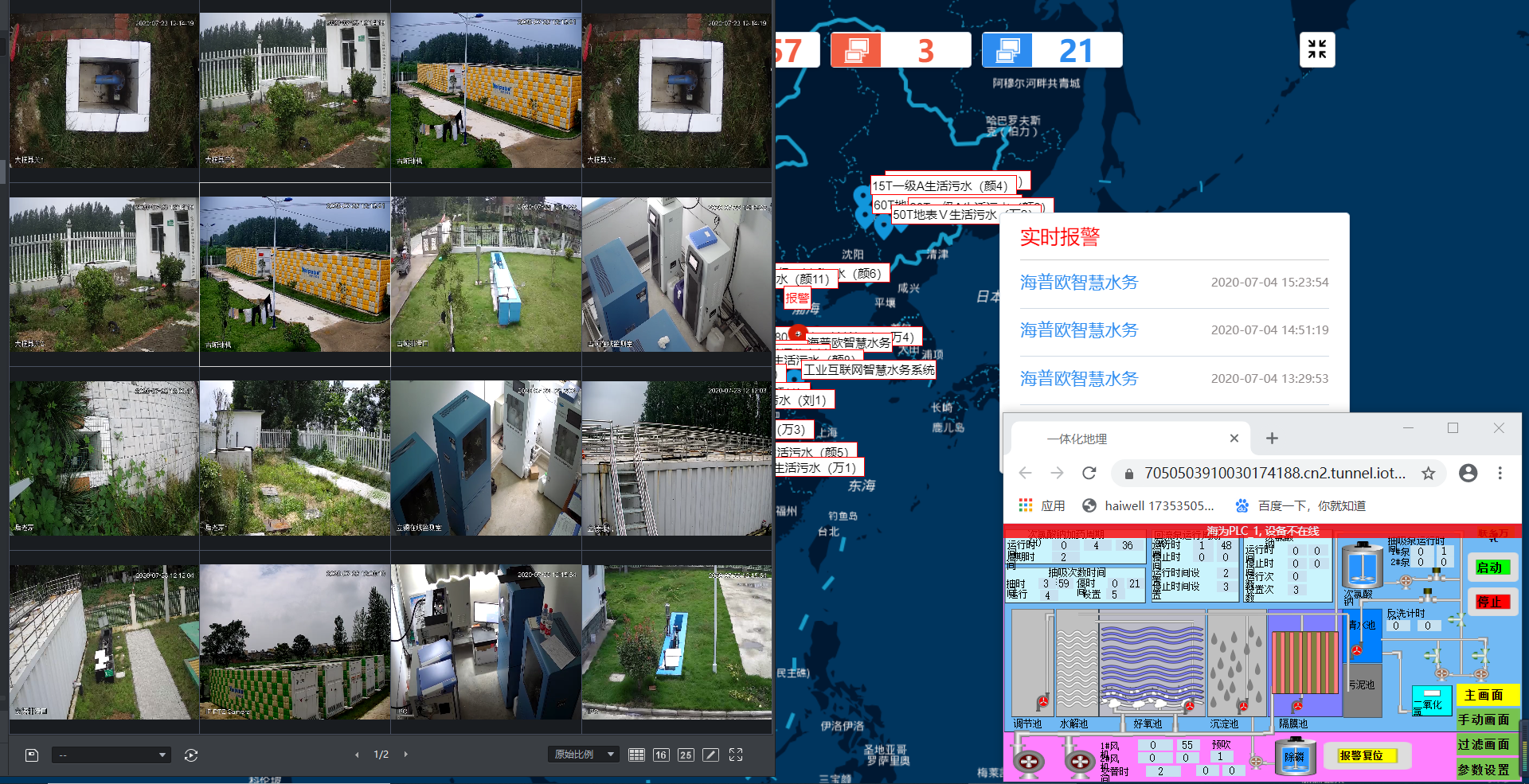Image resolution: width=1529 pixels, height=784 pixels.
Task: Open the custom layout edit icon
Action: [711, 755]
